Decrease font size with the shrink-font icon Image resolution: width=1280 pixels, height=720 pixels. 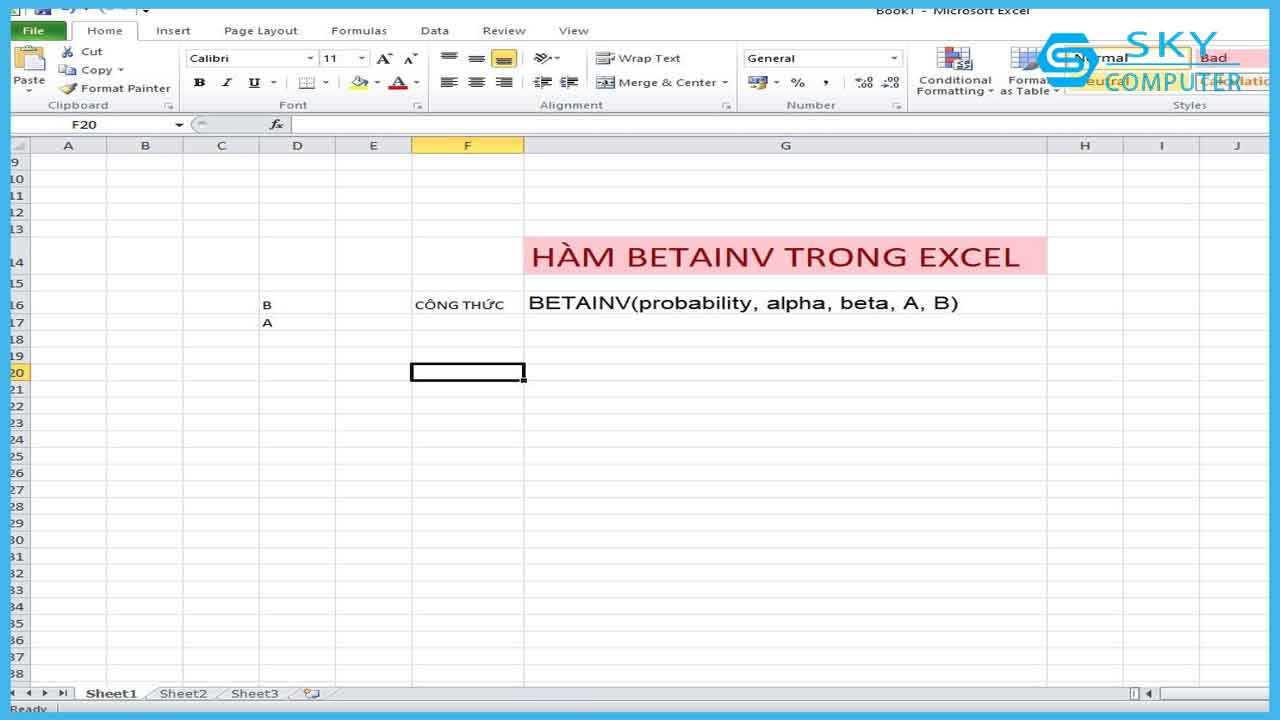coord(410,59)
